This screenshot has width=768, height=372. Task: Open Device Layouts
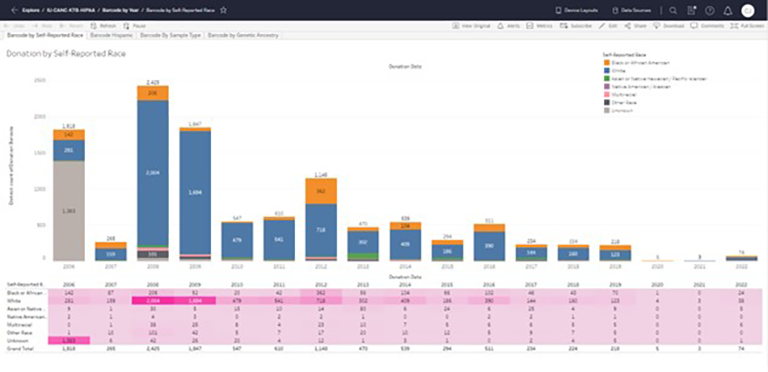pyautogui.click(x=576, y=10)
